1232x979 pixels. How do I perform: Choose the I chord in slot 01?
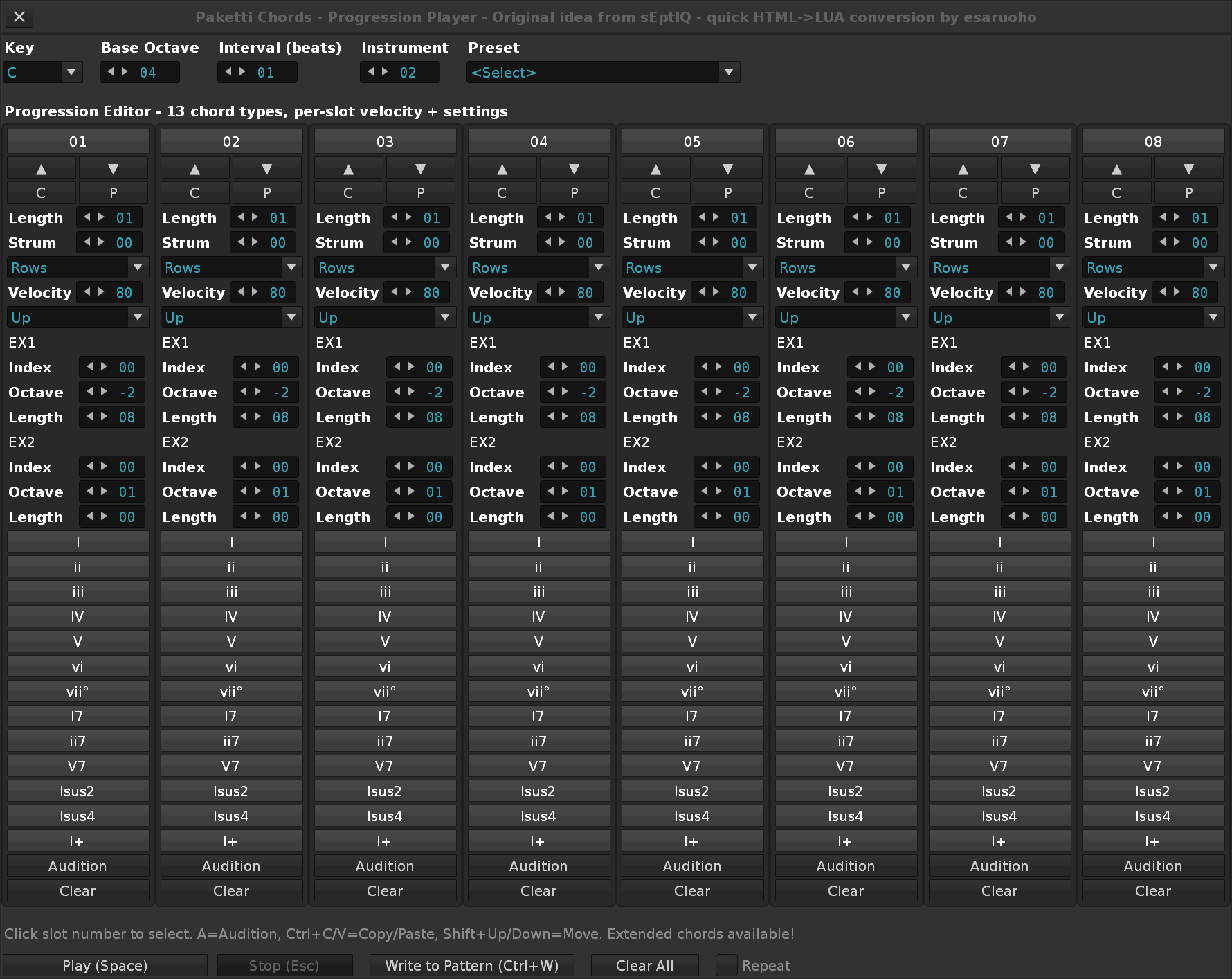point(78,541)
